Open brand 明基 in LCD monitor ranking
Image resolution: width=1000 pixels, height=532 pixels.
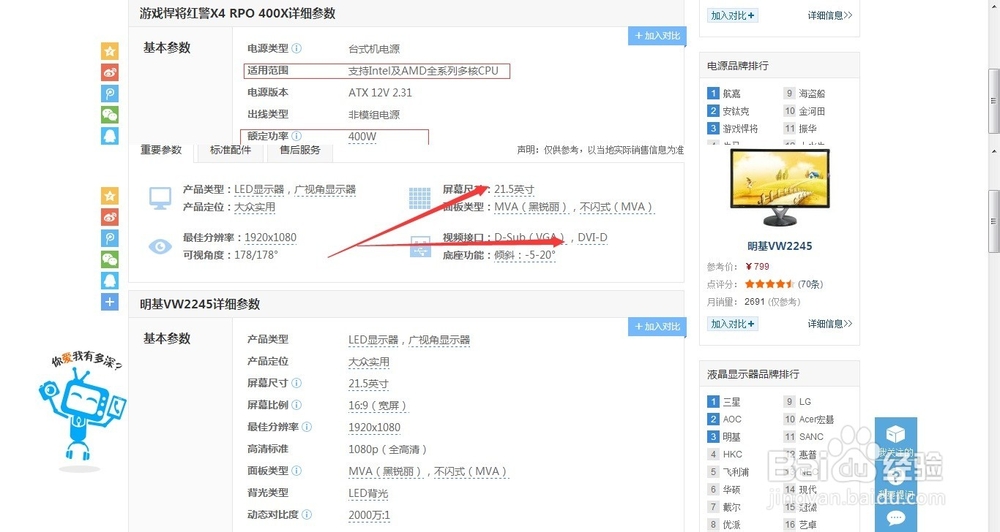click(732, 437)
